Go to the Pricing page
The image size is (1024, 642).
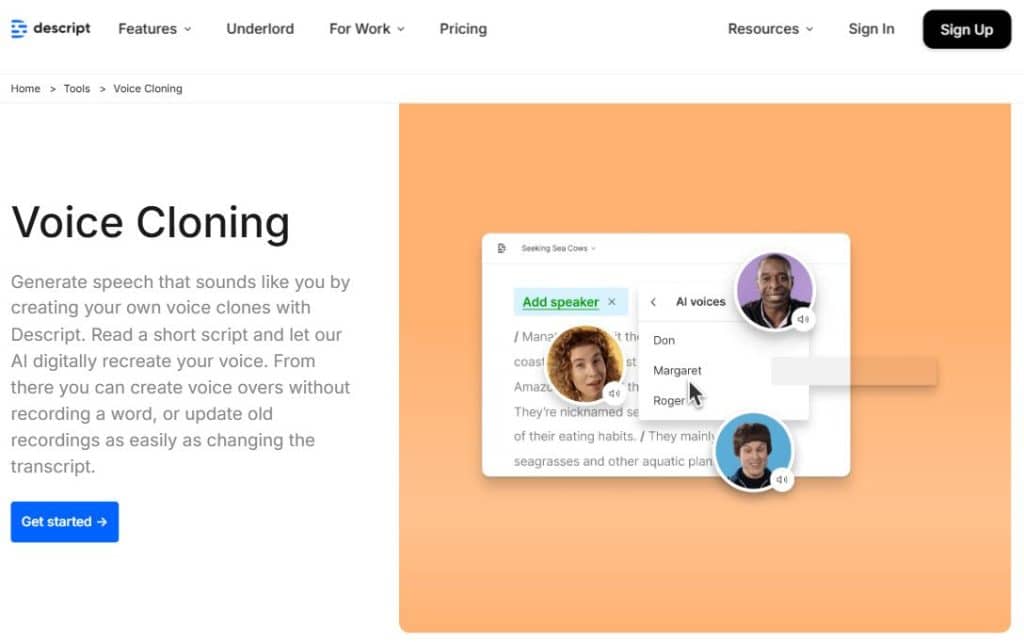(463, 29)
